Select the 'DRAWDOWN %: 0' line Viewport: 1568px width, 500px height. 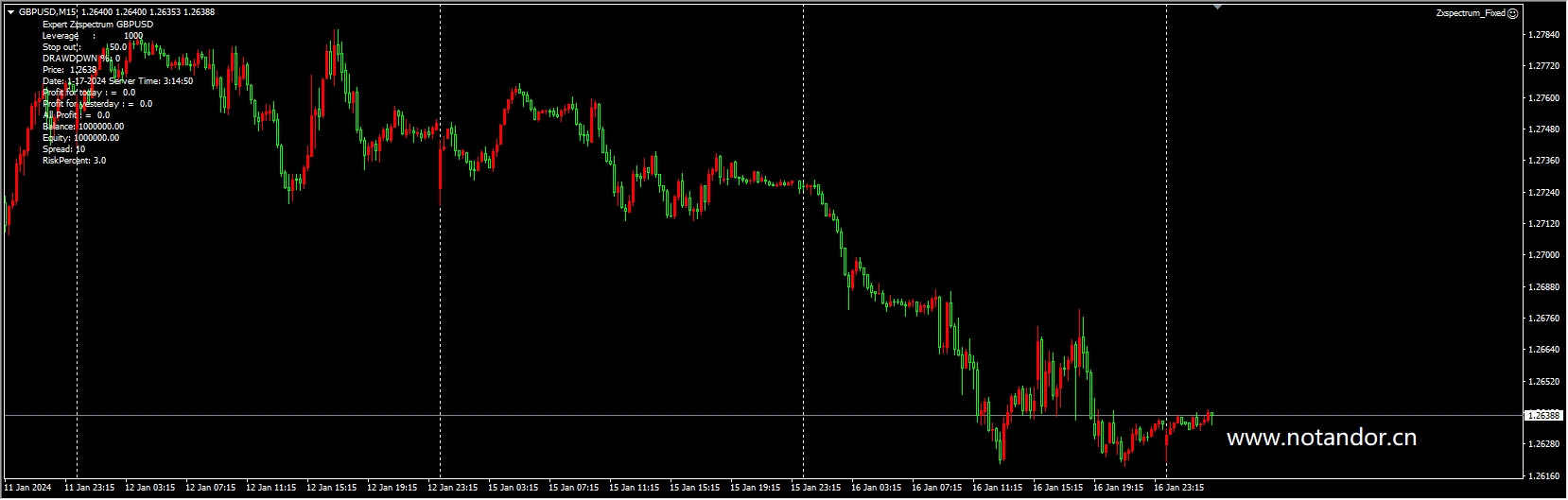[81, 59]
